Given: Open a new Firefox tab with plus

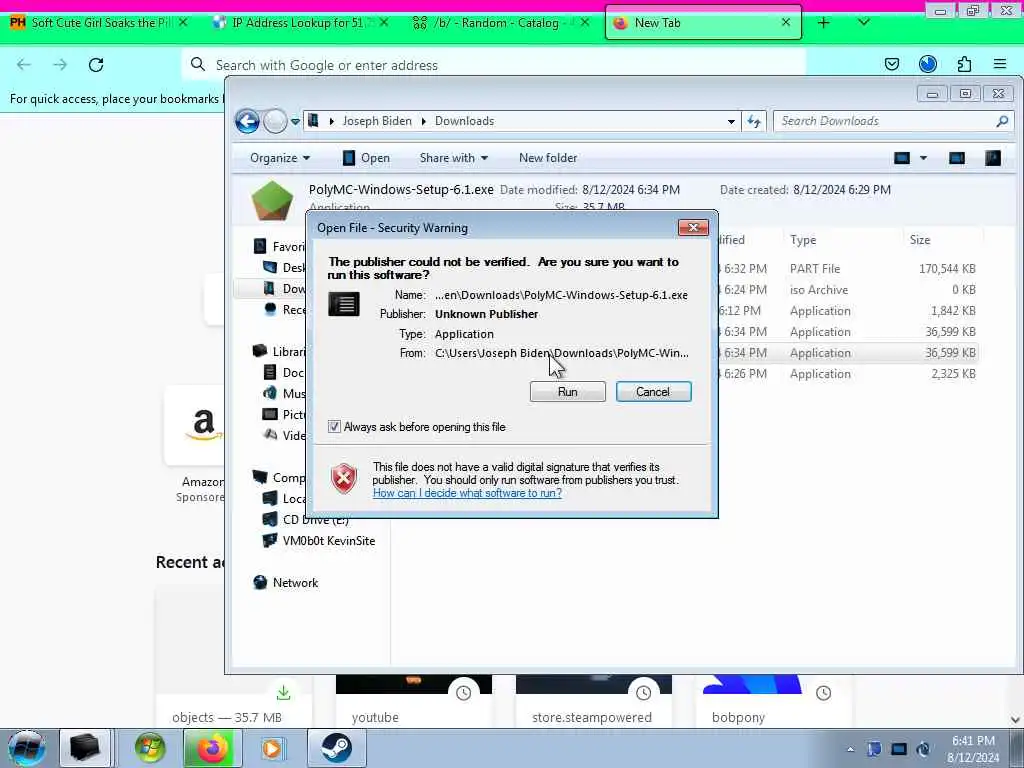Looking at the screenshot, I should pyautogui.click(x=824, y=22).
